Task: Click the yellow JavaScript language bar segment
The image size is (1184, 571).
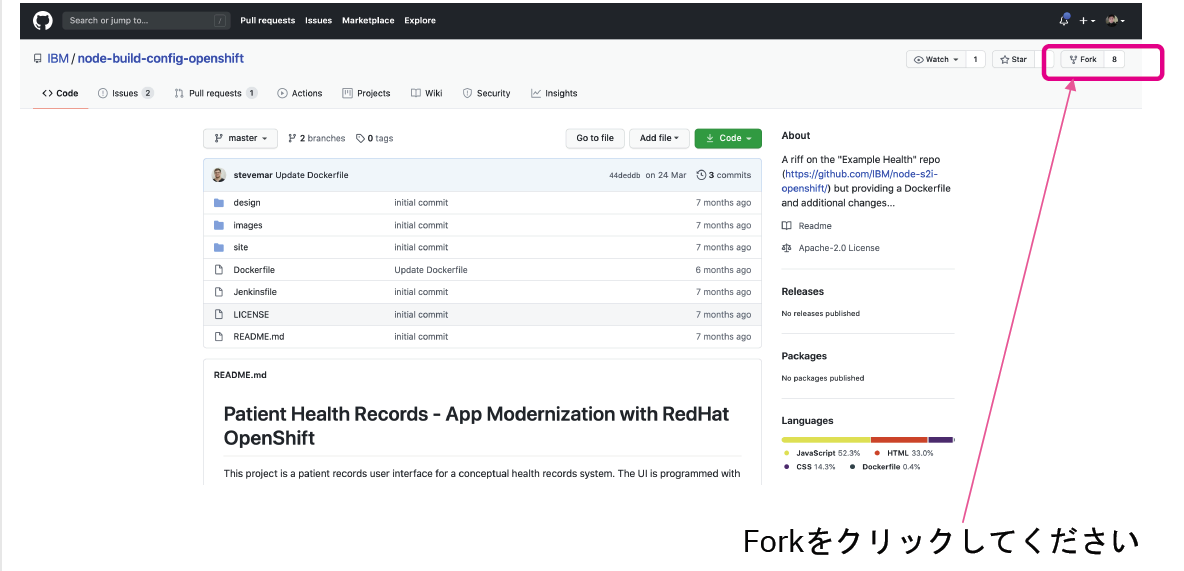Action: click(x=826, y=440)
